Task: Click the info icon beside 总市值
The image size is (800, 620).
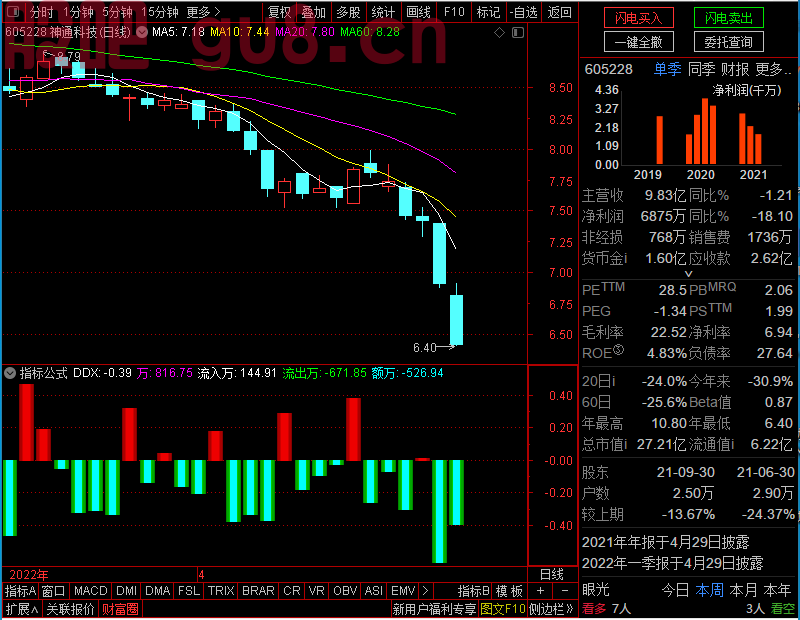Action: click(x=626, y=444)
